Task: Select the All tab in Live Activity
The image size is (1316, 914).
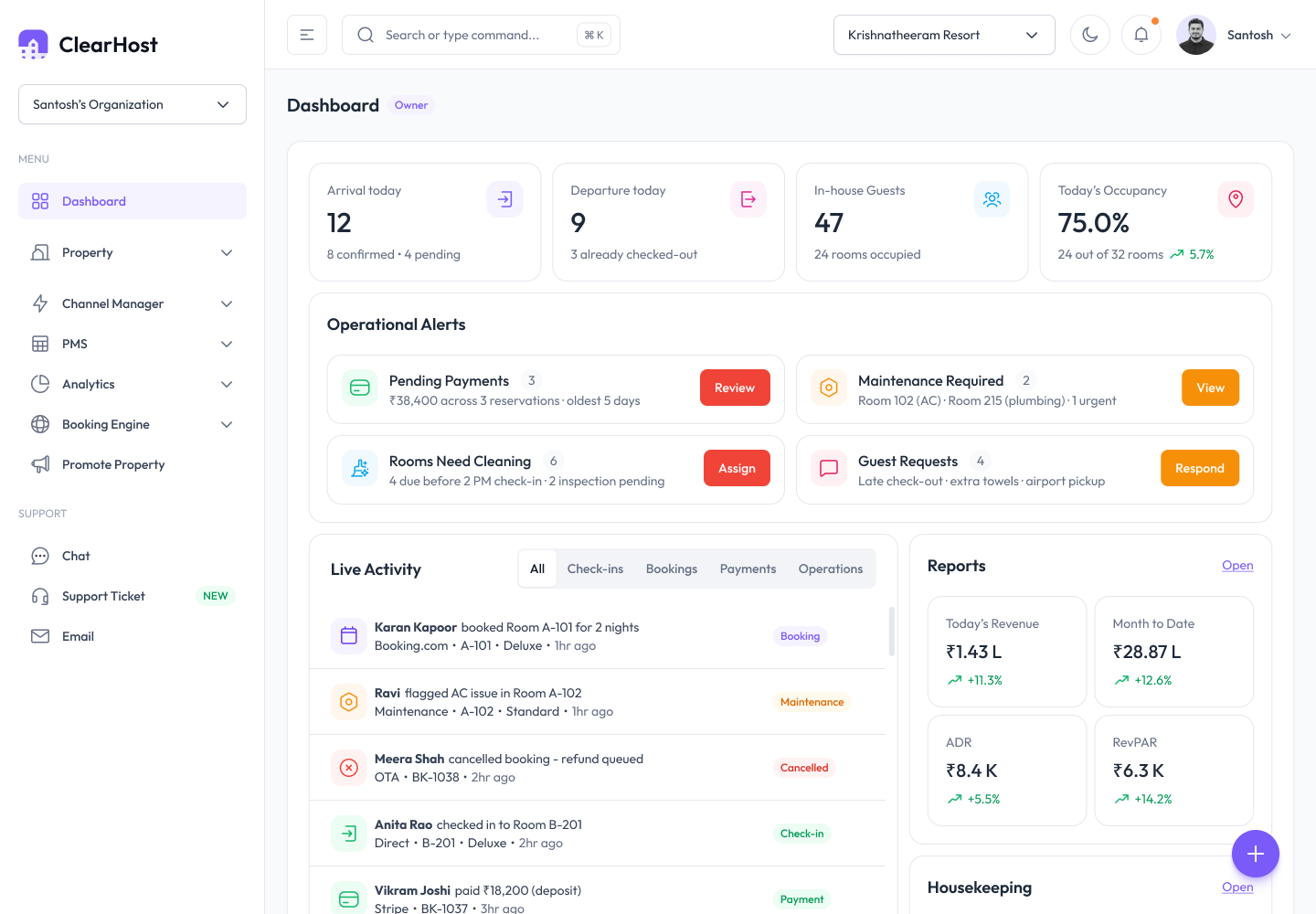Action: pos(537,569)
